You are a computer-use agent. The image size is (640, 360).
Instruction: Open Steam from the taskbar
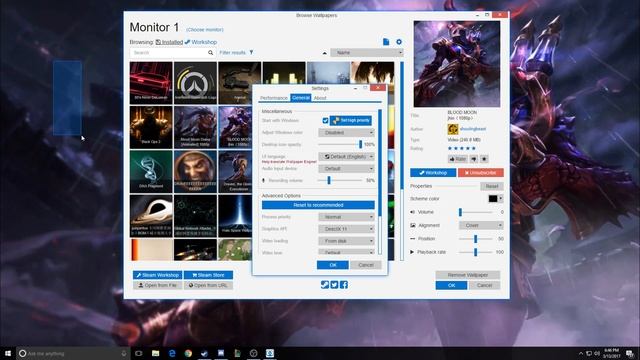(204, 353)
